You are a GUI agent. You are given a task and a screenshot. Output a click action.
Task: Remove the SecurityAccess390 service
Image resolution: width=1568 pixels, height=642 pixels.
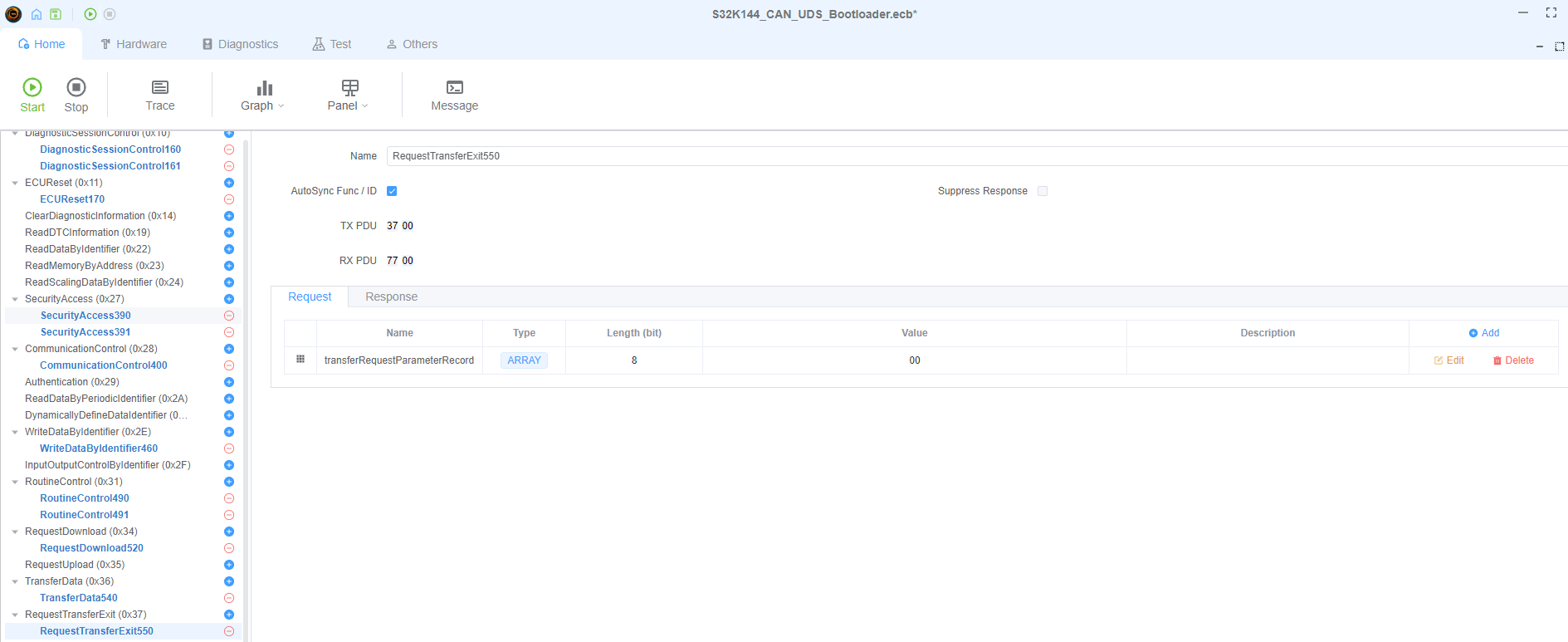[x=229, y=316]
